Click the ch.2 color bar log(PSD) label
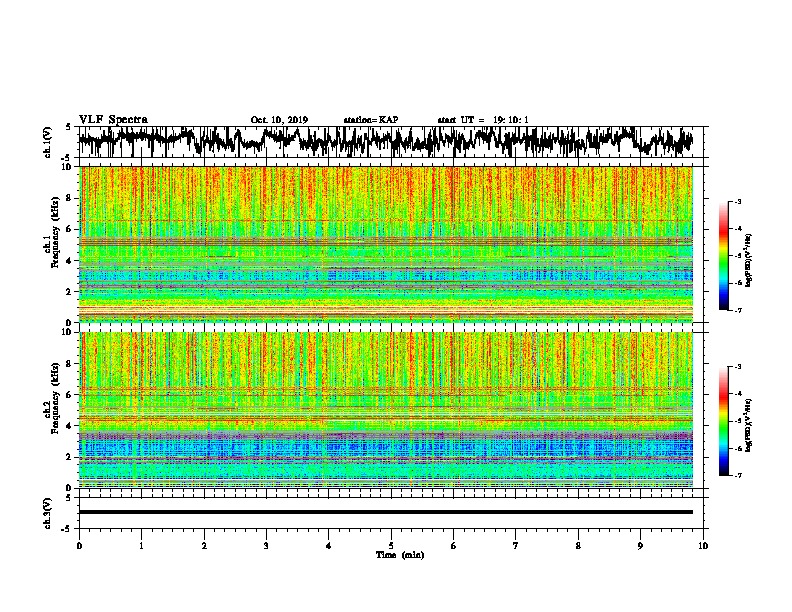 click(x=748, y=425)
